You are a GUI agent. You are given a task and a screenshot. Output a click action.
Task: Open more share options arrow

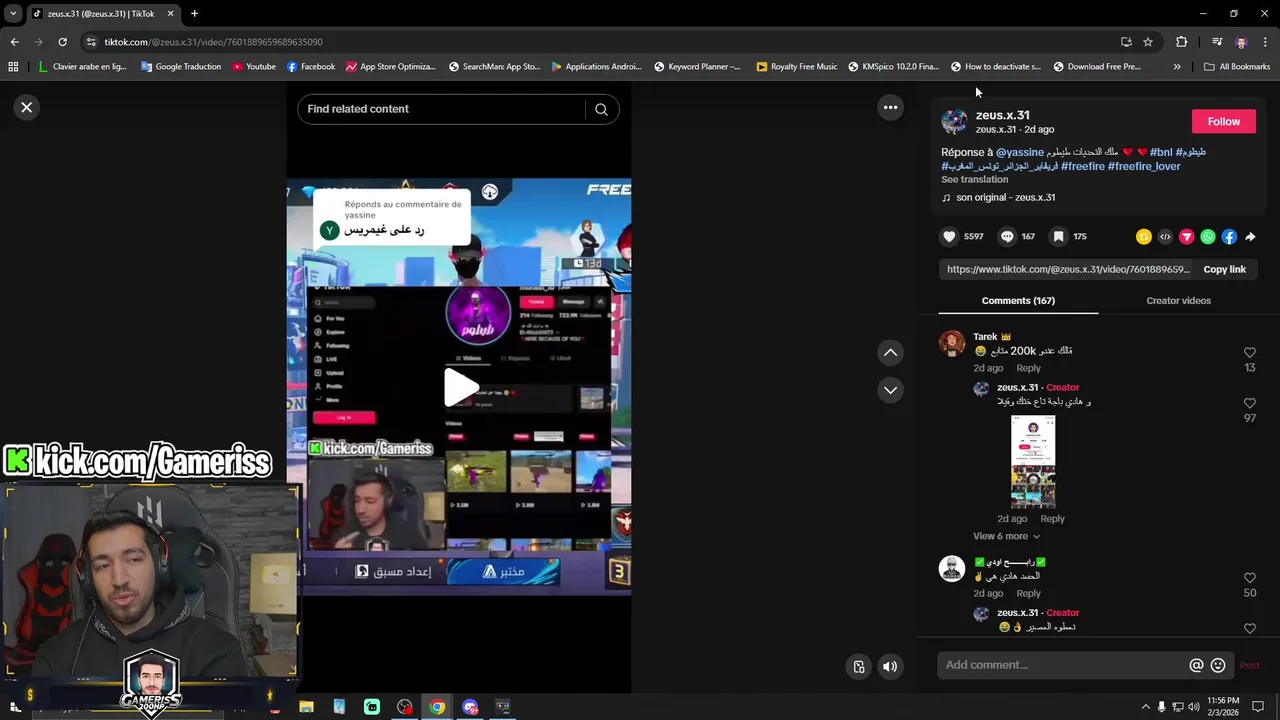(1250, 237)
